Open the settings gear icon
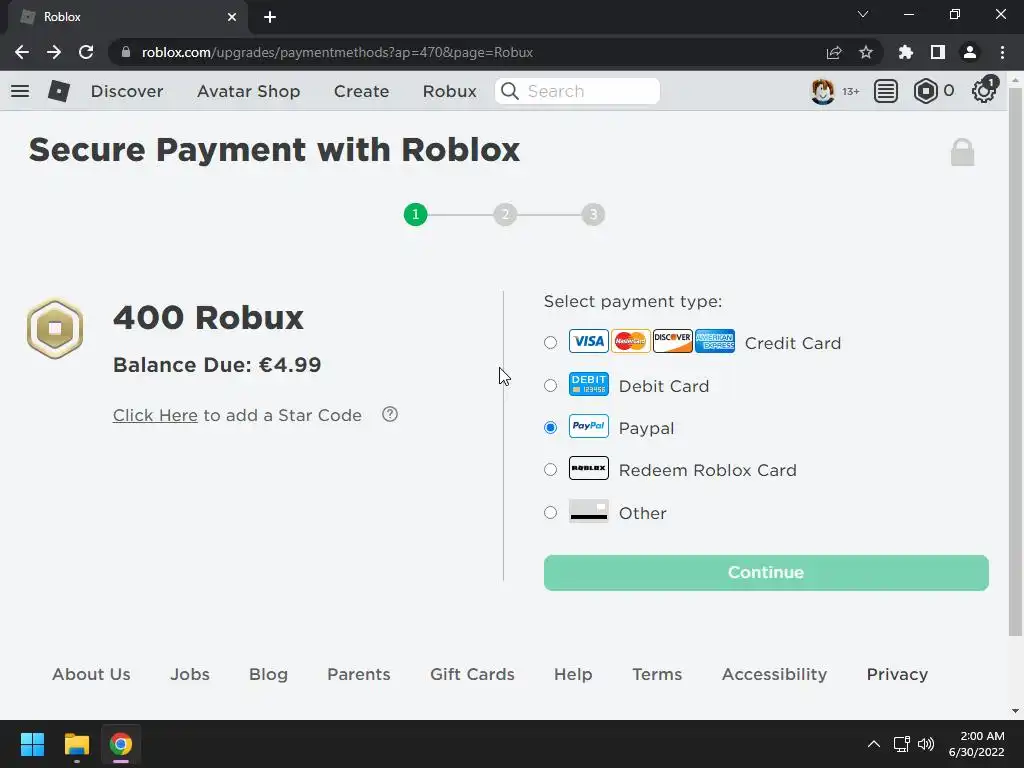This screenshot has width=1024, height=768. [x=984, y=91]
